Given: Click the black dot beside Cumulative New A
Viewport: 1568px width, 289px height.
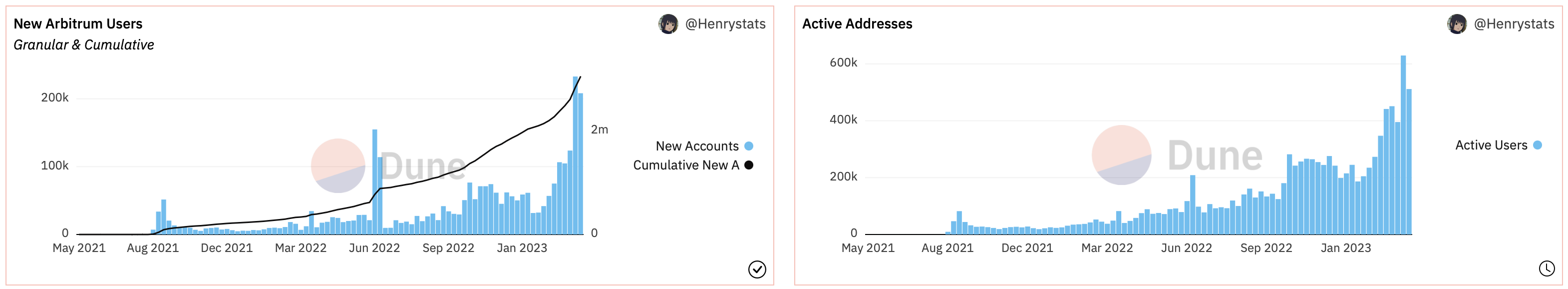Looking at the screenshot, I should (x=749, y=165).
